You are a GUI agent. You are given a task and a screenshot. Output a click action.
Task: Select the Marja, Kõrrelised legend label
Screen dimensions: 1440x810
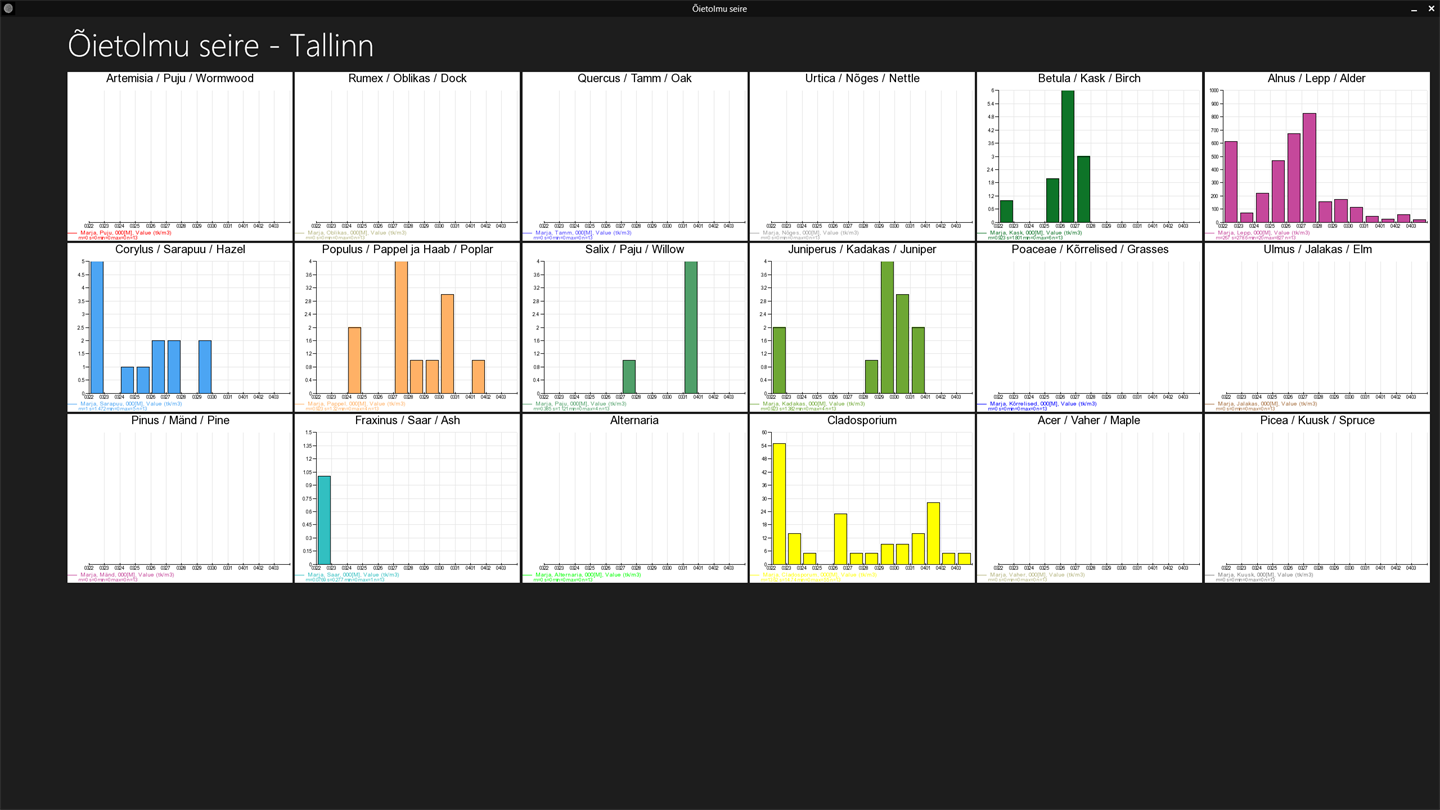tap(1043, 404)
